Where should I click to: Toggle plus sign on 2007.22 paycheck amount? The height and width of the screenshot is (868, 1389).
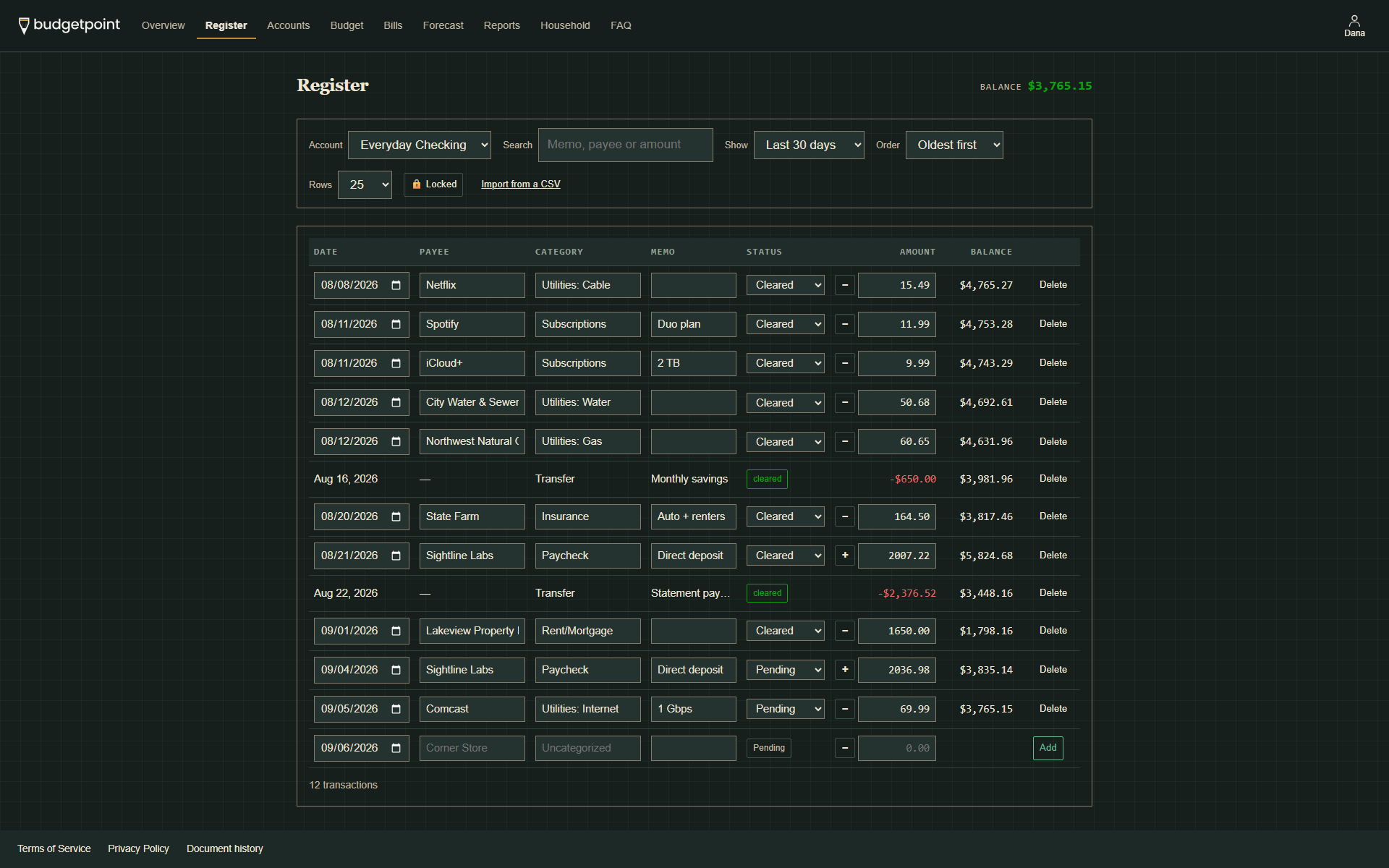point(844,556)
